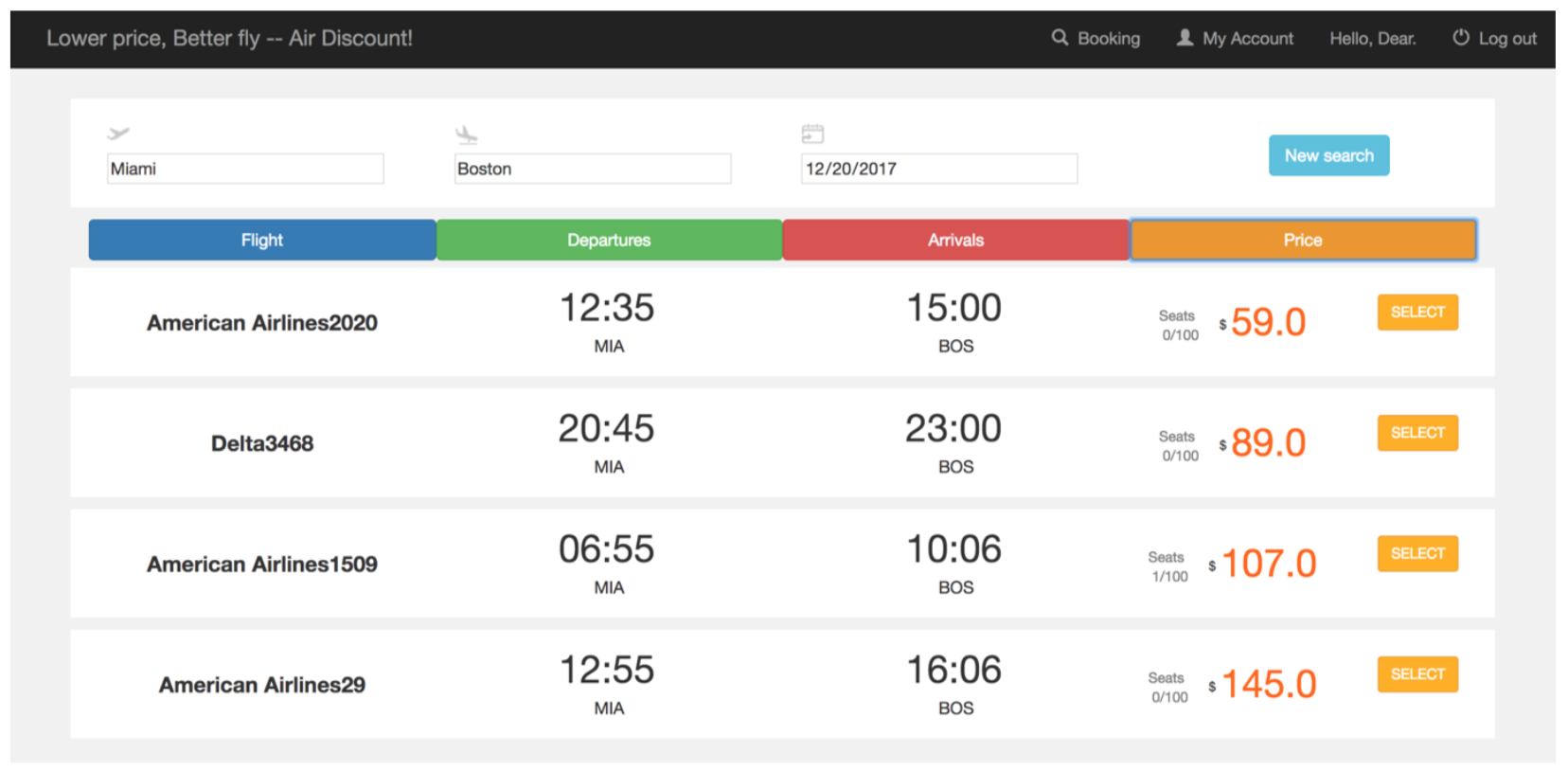Click the 107.0 price
Screen dimensions: 1568x771
pos(1269,564)
